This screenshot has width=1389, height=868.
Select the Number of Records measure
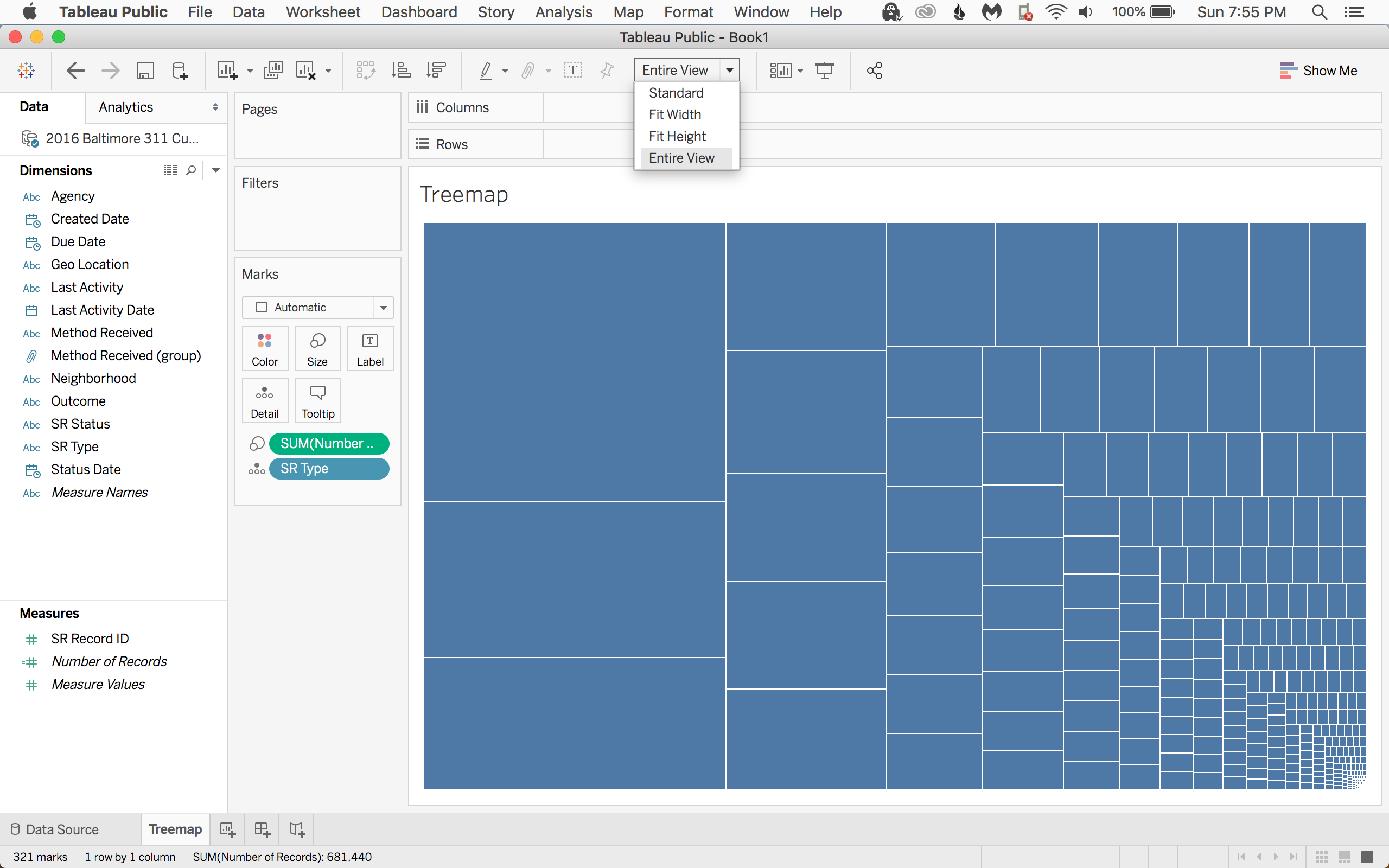coord(109,662)
